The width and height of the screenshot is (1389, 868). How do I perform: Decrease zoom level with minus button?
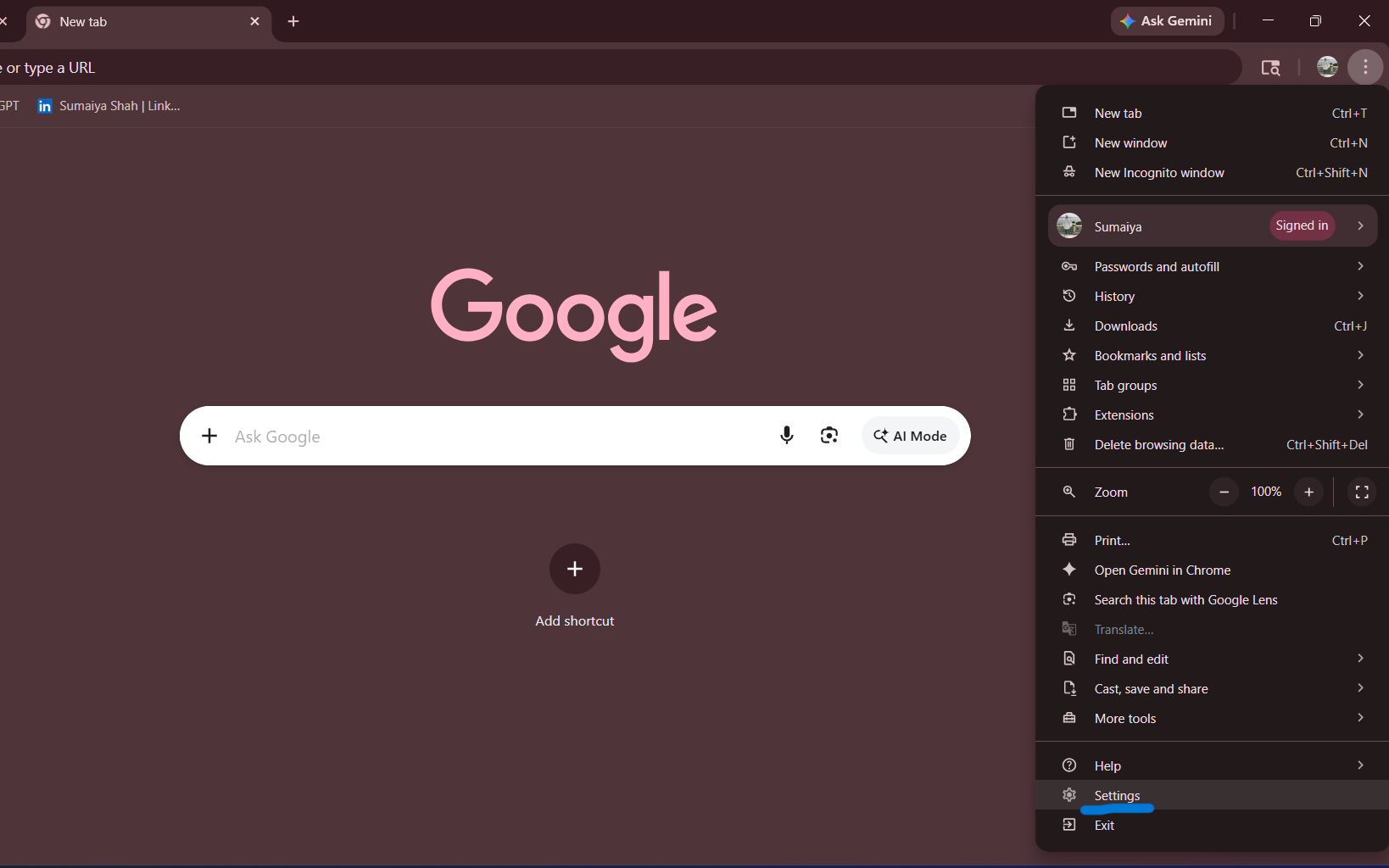coord(1224,492)
